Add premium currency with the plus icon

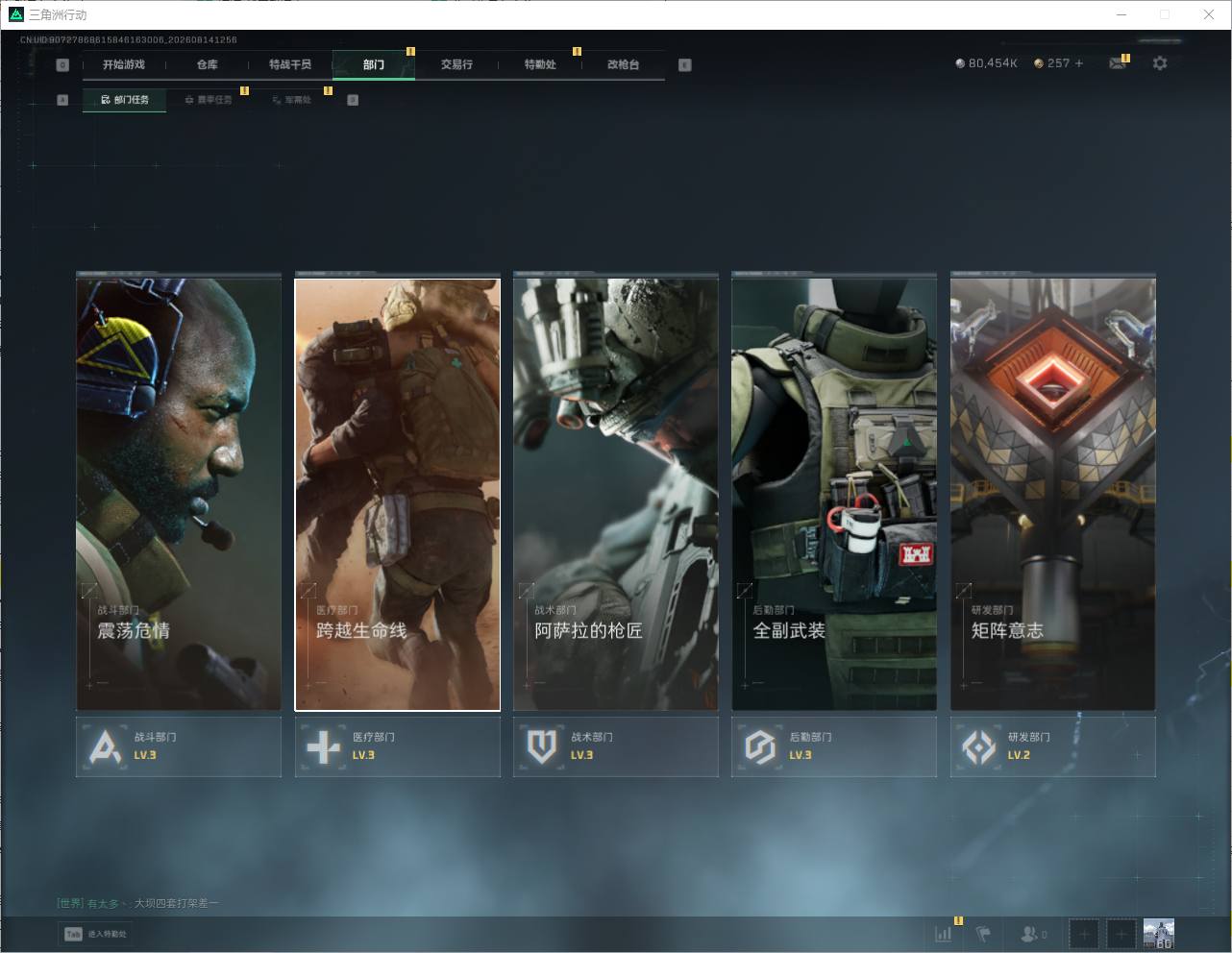(x=1079, y=63)
